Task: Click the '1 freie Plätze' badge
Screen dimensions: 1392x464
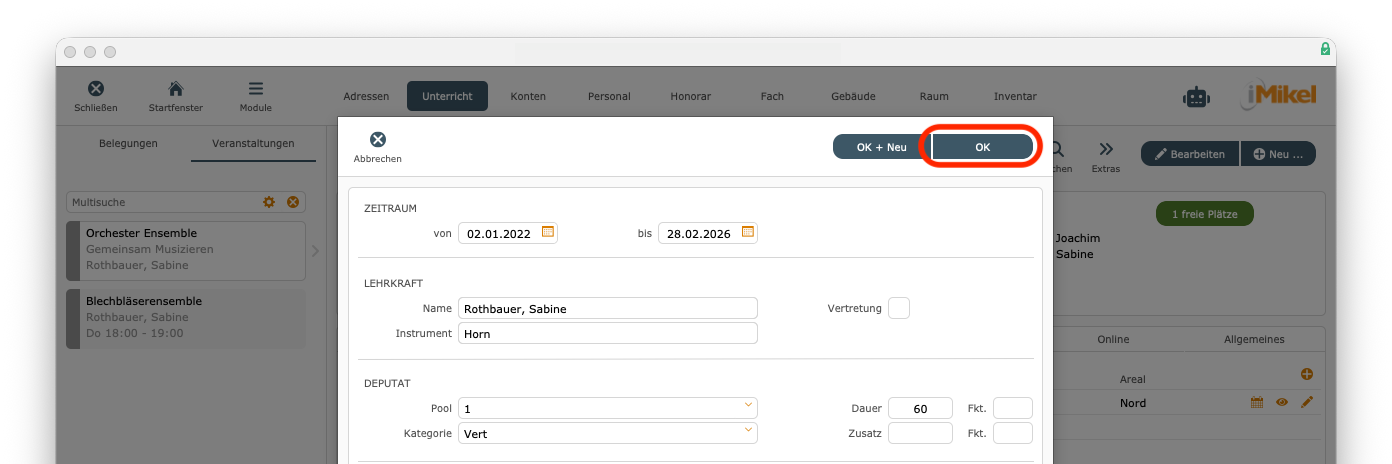Action: coord(1204,214)
